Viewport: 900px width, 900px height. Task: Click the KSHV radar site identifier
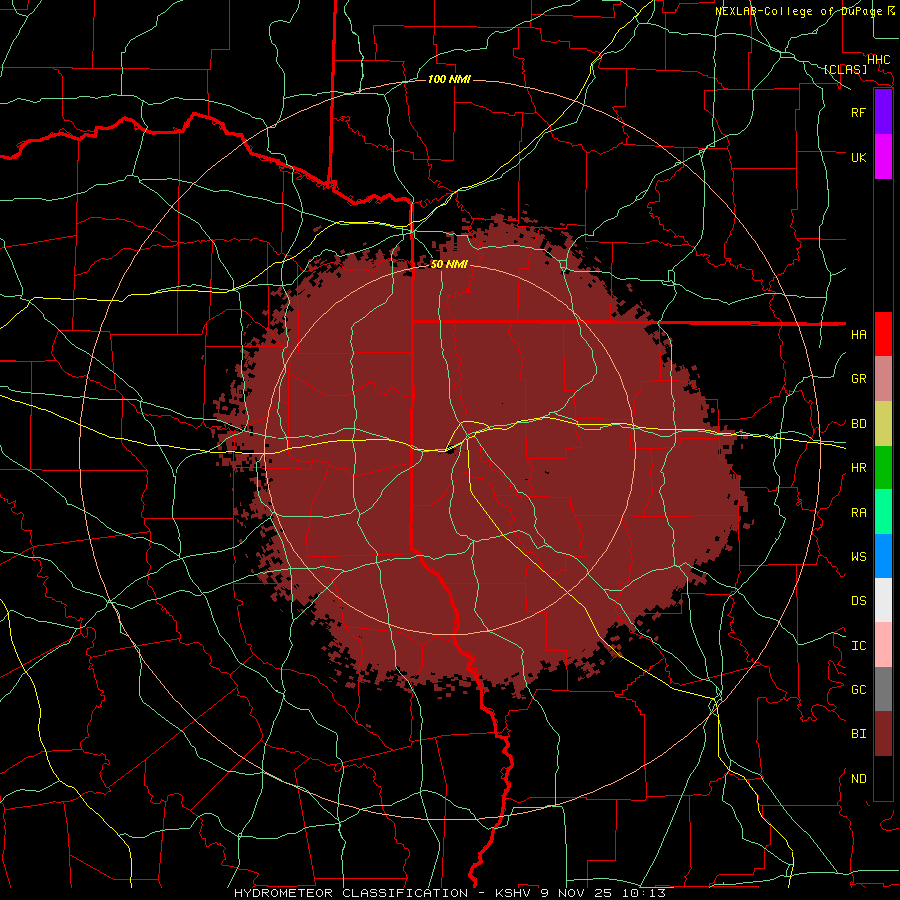tap(514, 893)
